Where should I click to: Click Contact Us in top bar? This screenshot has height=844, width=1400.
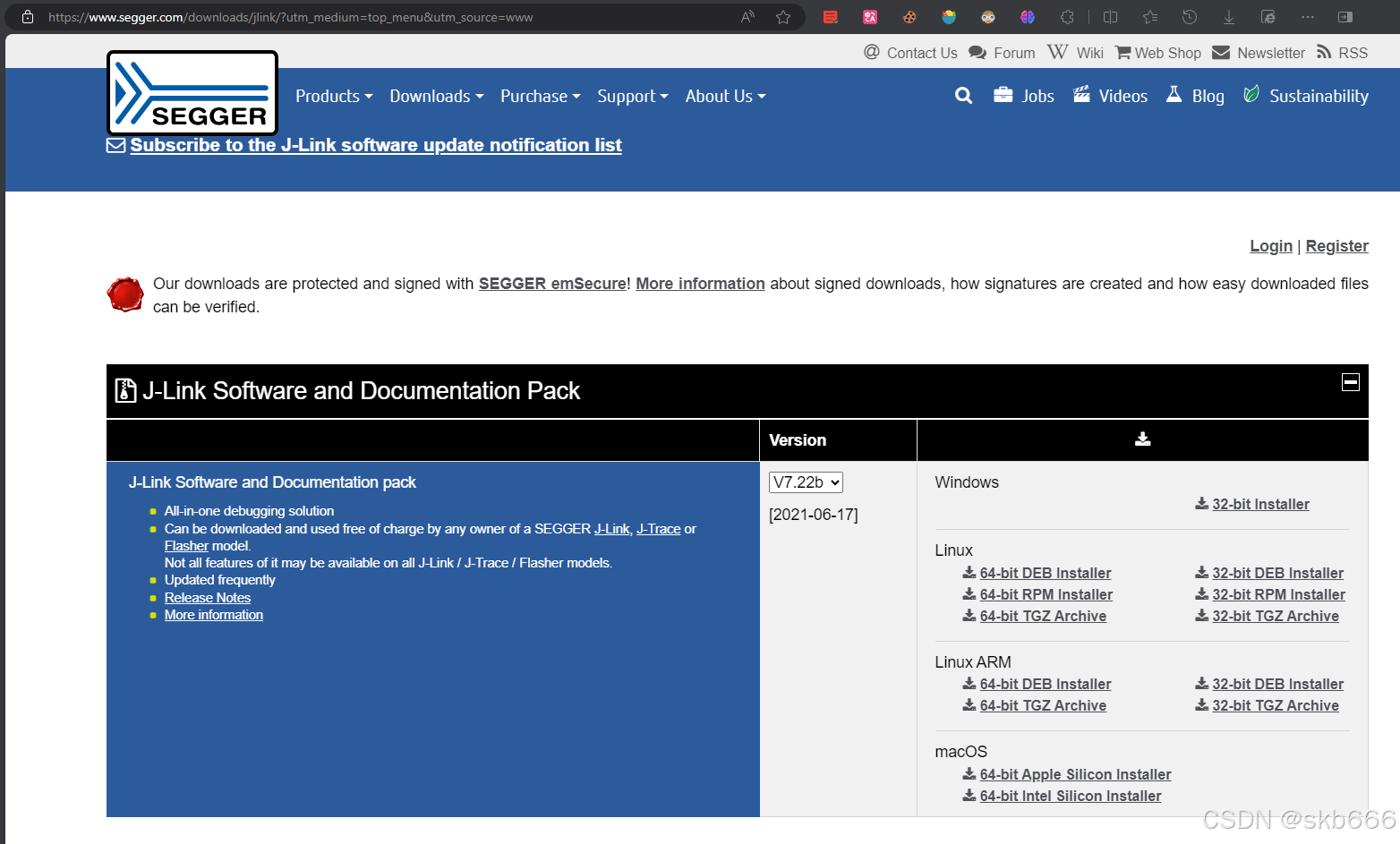point(910,53)
